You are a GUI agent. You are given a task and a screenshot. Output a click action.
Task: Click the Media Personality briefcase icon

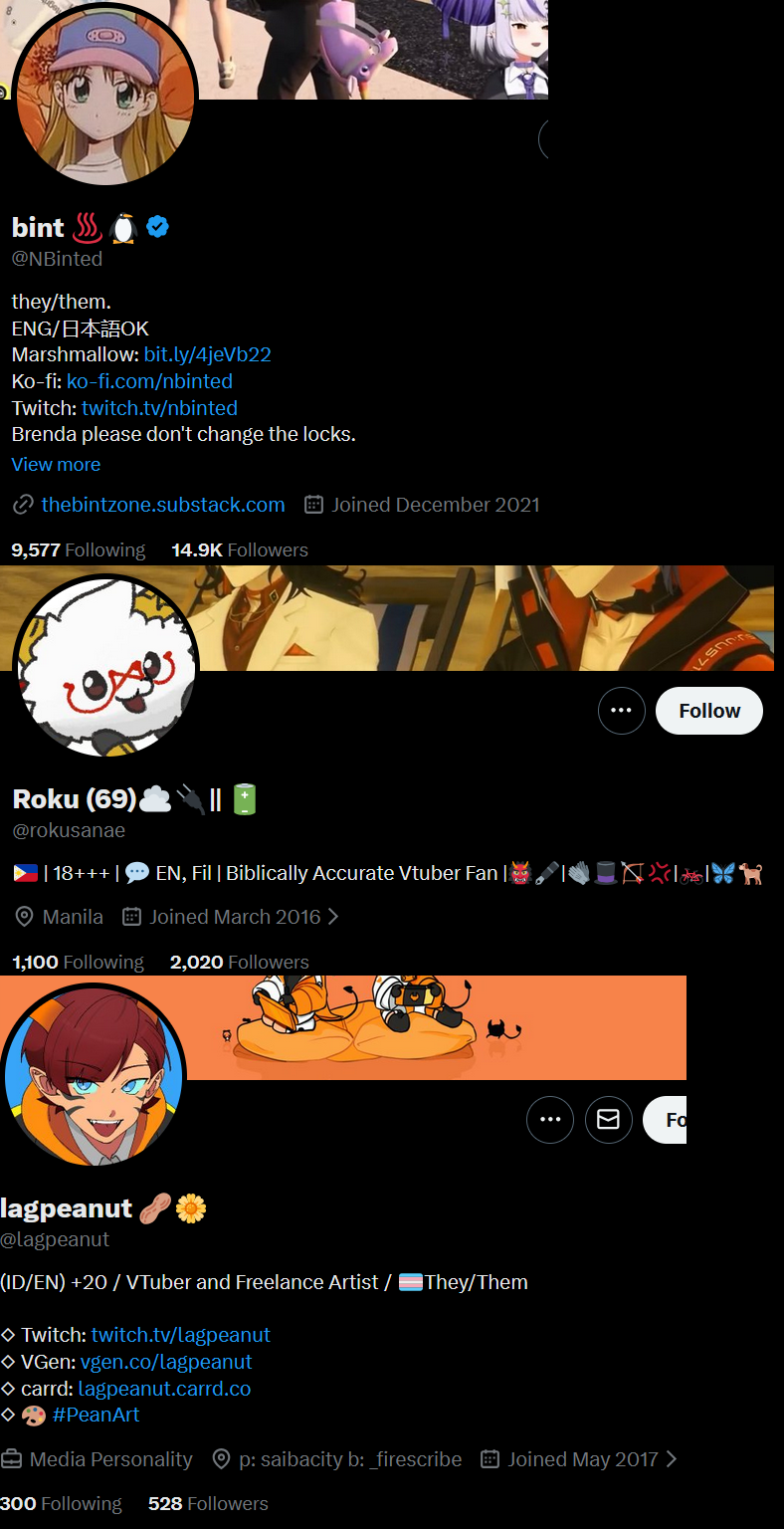[x=11, y=1459]
